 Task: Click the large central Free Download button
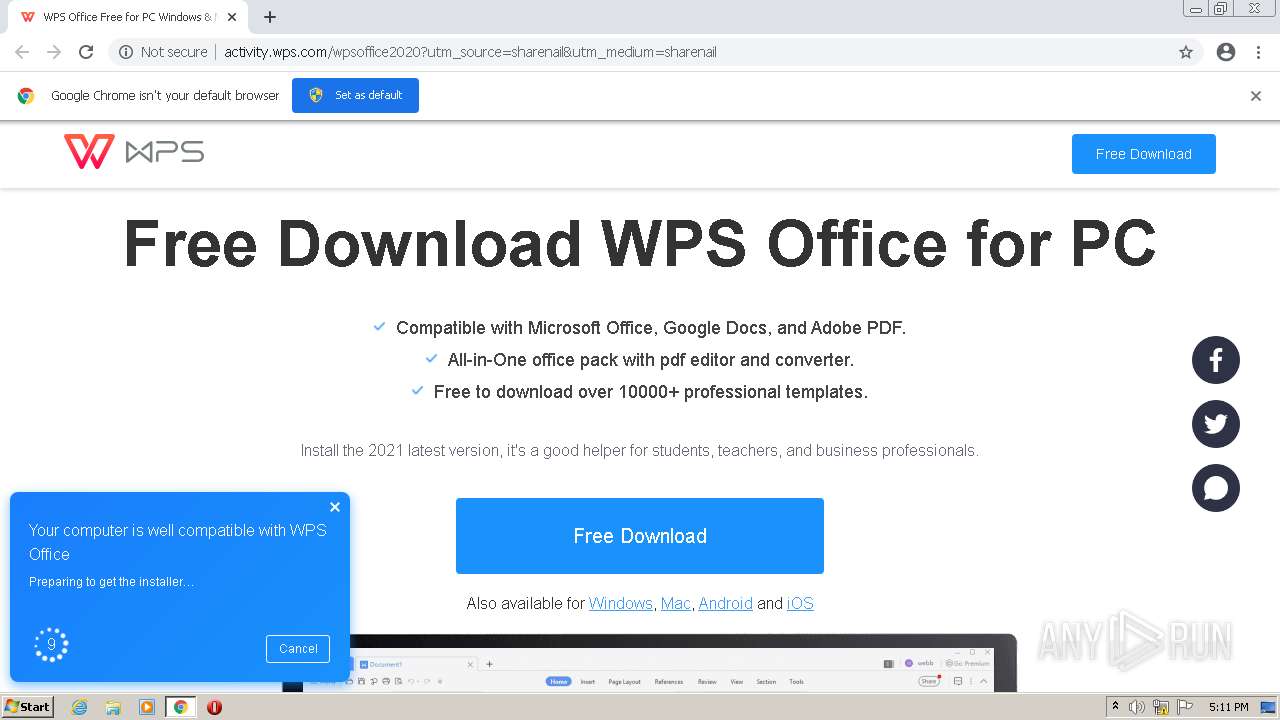[x=640, y=536]
